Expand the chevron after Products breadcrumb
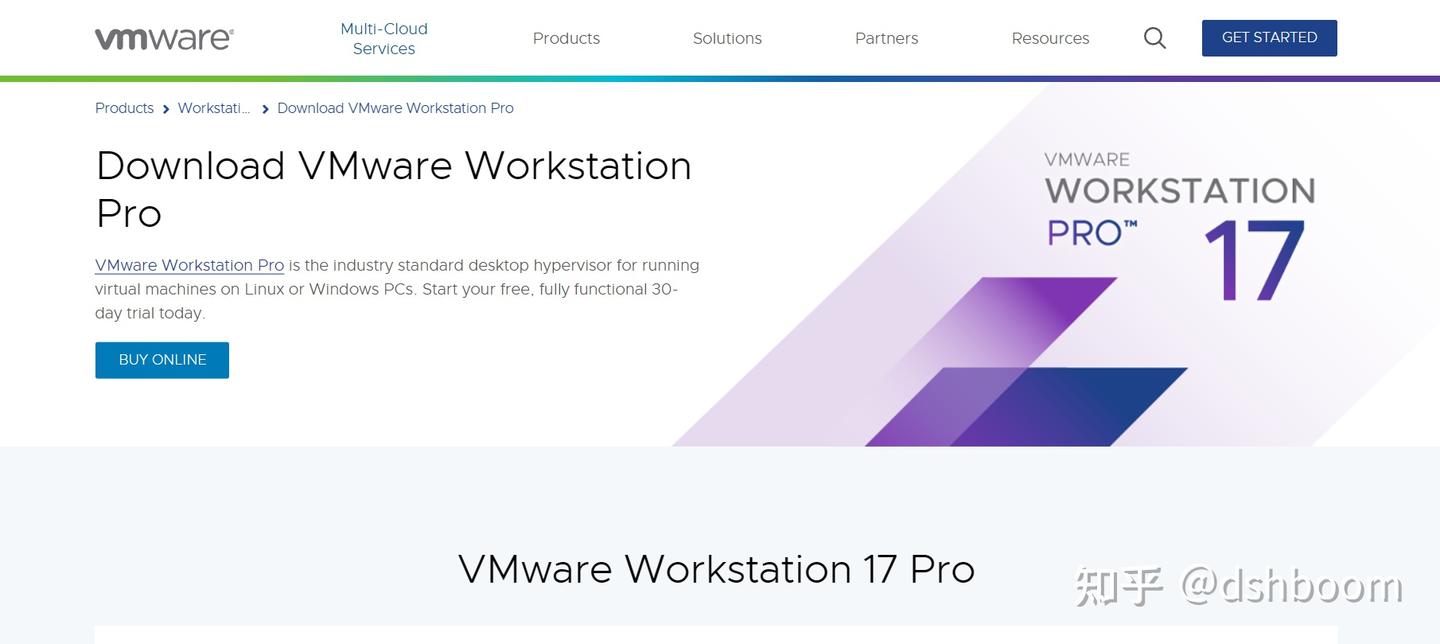 165,108
